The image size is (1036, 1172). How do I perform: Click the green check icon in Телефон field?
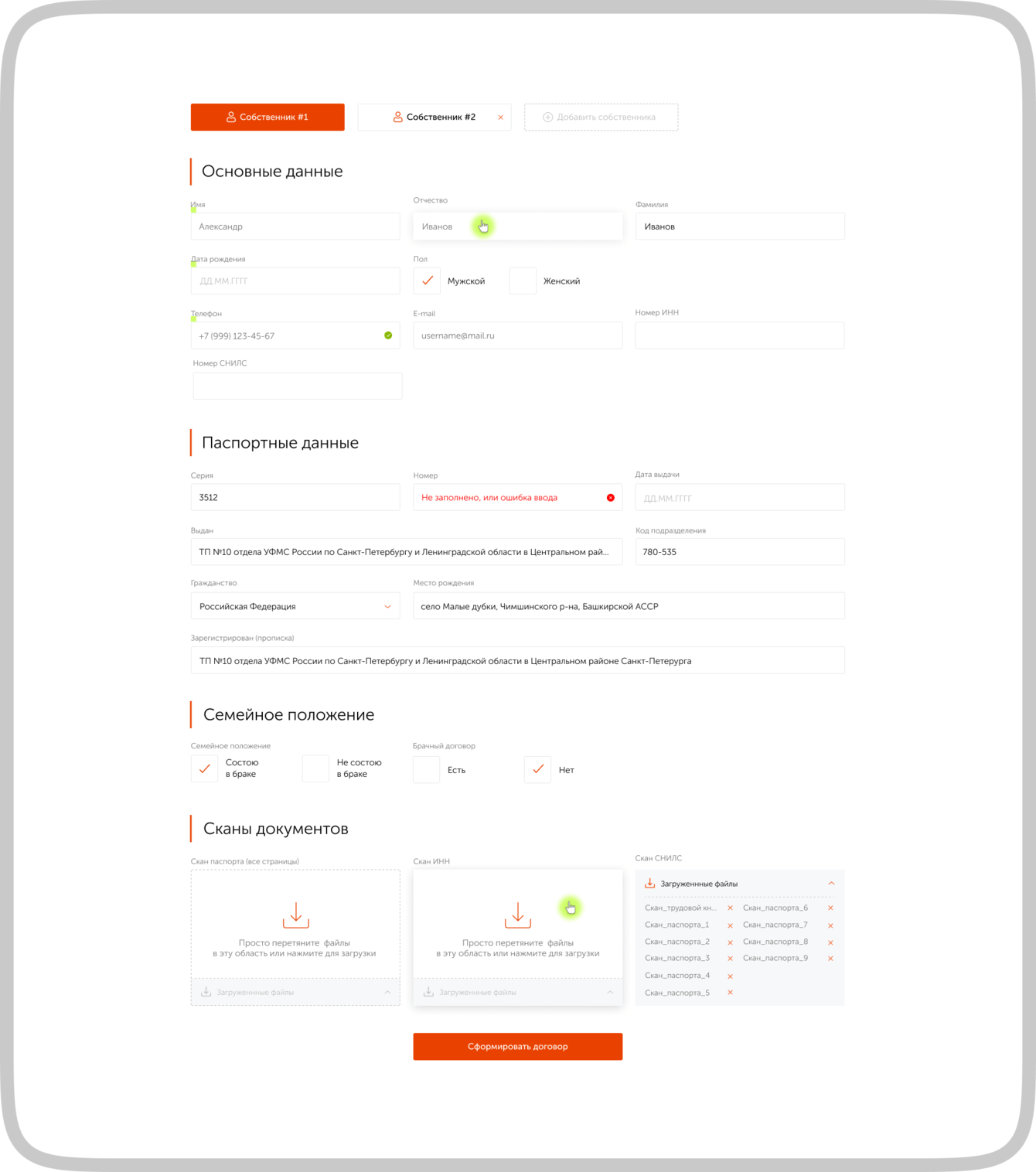click(x=388, y=336)
